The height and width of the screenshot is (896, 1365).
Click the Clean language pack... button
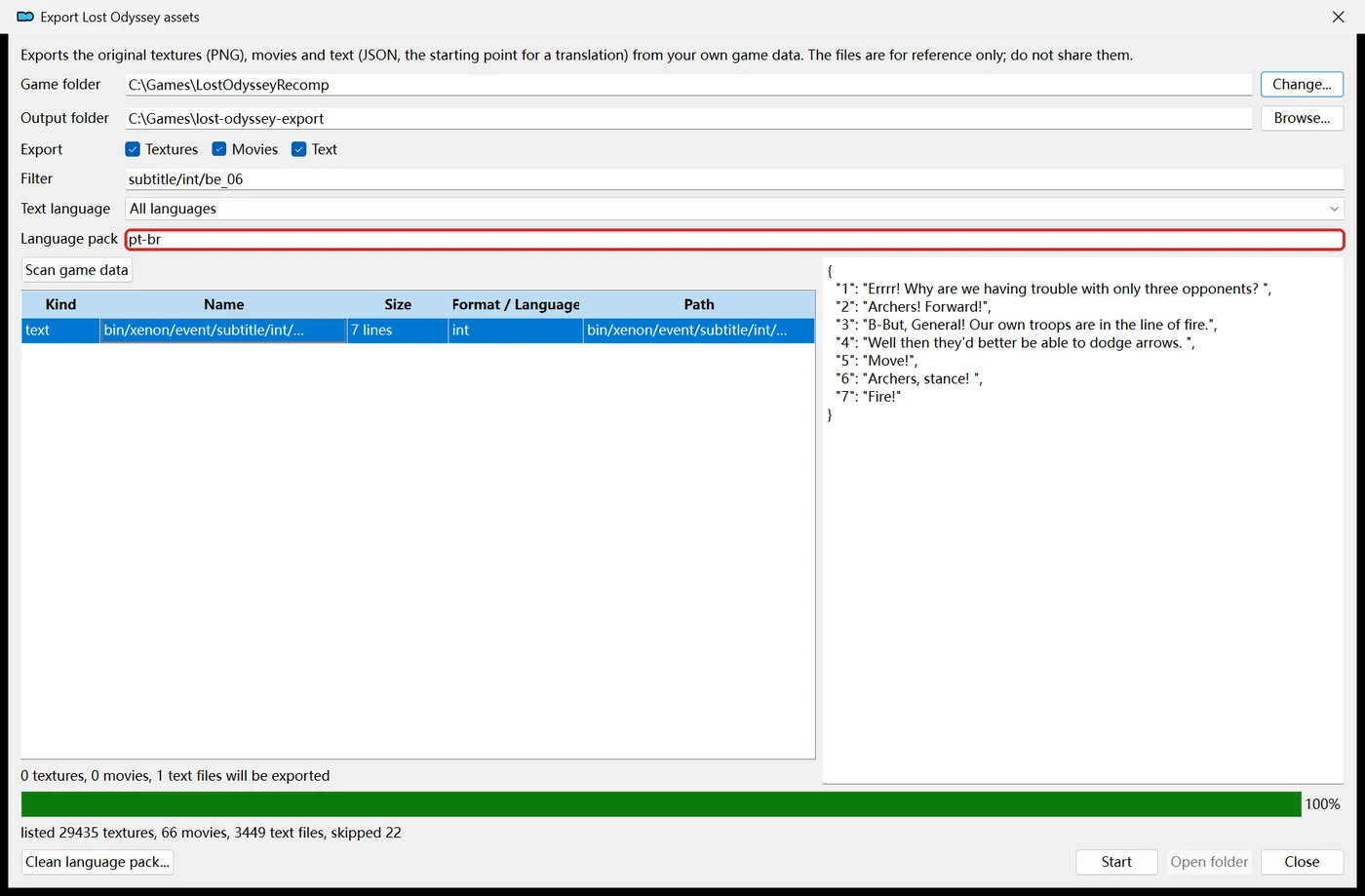pyautogui.click(x=97, y=862)
